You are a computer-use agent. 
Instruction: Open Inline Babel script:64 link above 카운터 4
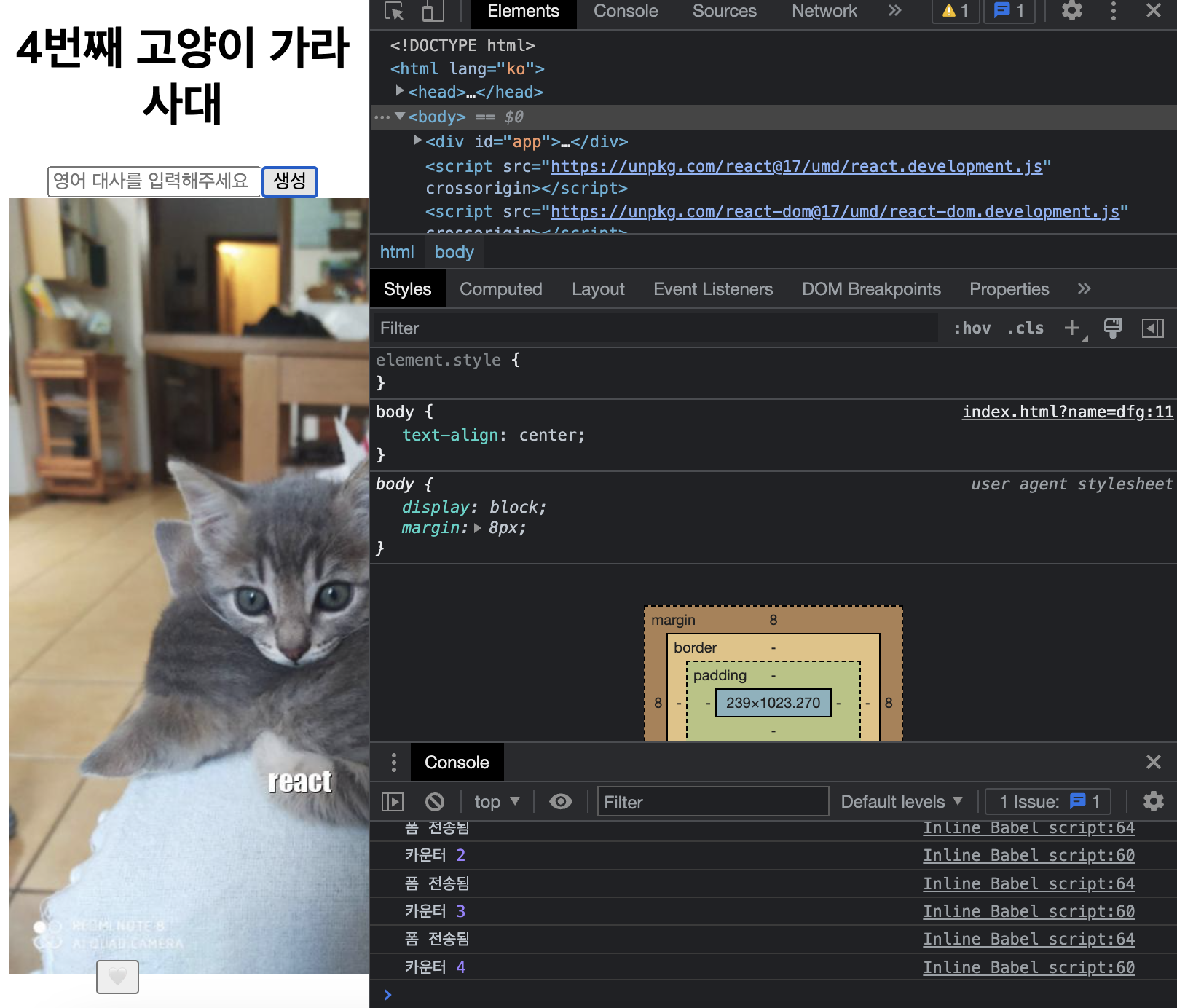1029,940
